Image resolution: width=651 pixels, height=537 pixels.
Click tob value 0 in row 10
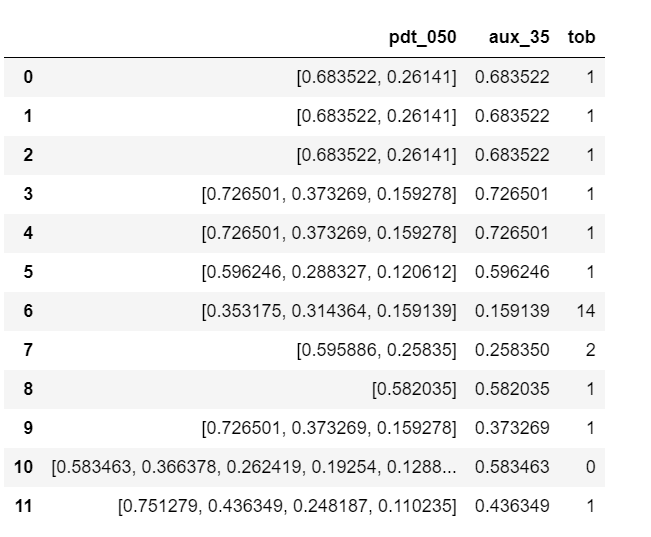click(x=590, y=467)
